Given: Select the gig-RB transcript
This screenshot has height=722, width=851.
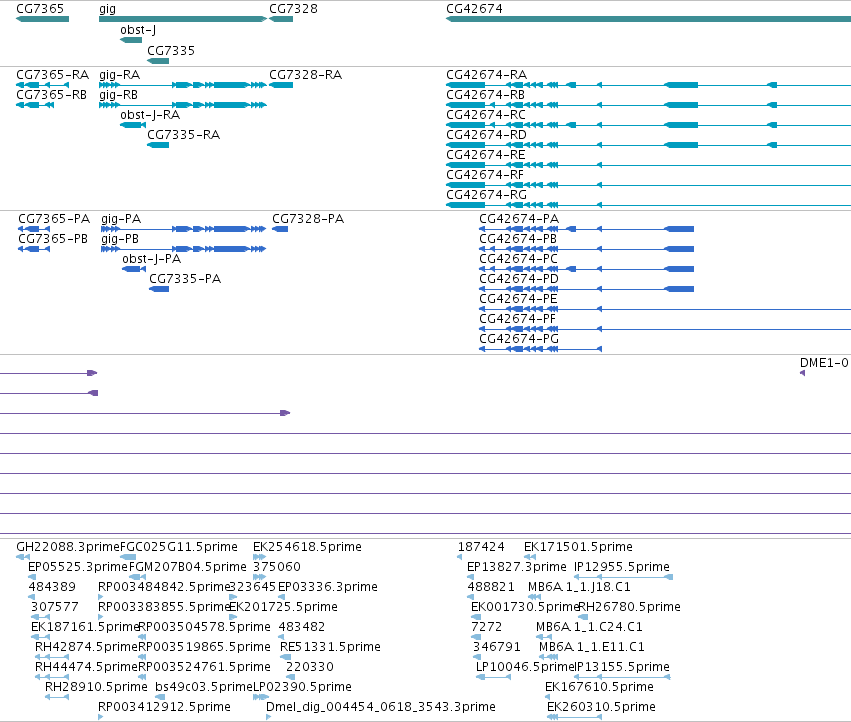Looking at the screenshot, I should pyautogui.click(x=183, y=105).
